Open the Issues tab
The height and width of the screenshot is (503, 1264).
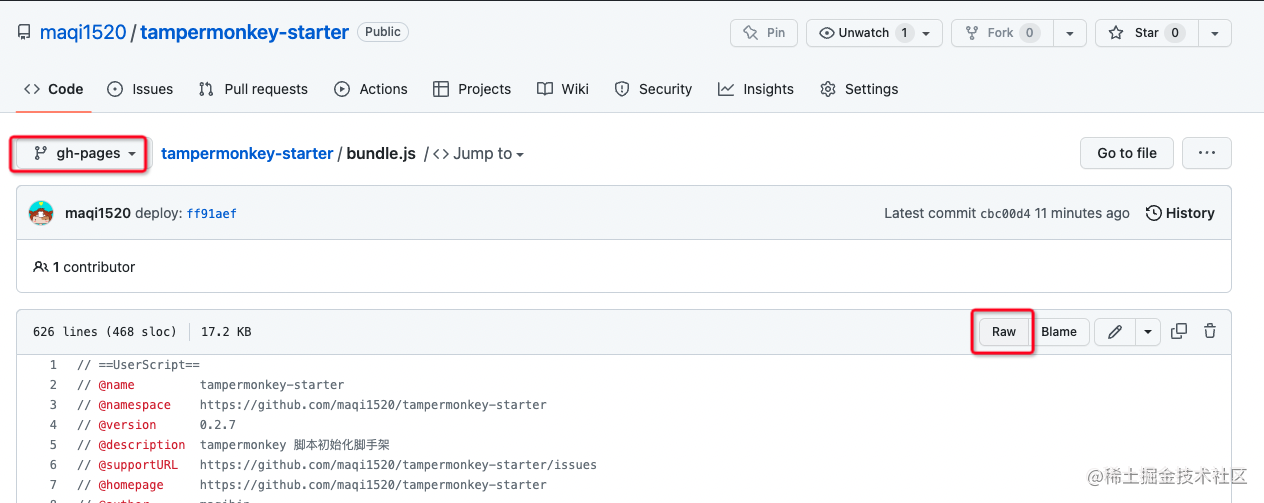click(140, 89)
